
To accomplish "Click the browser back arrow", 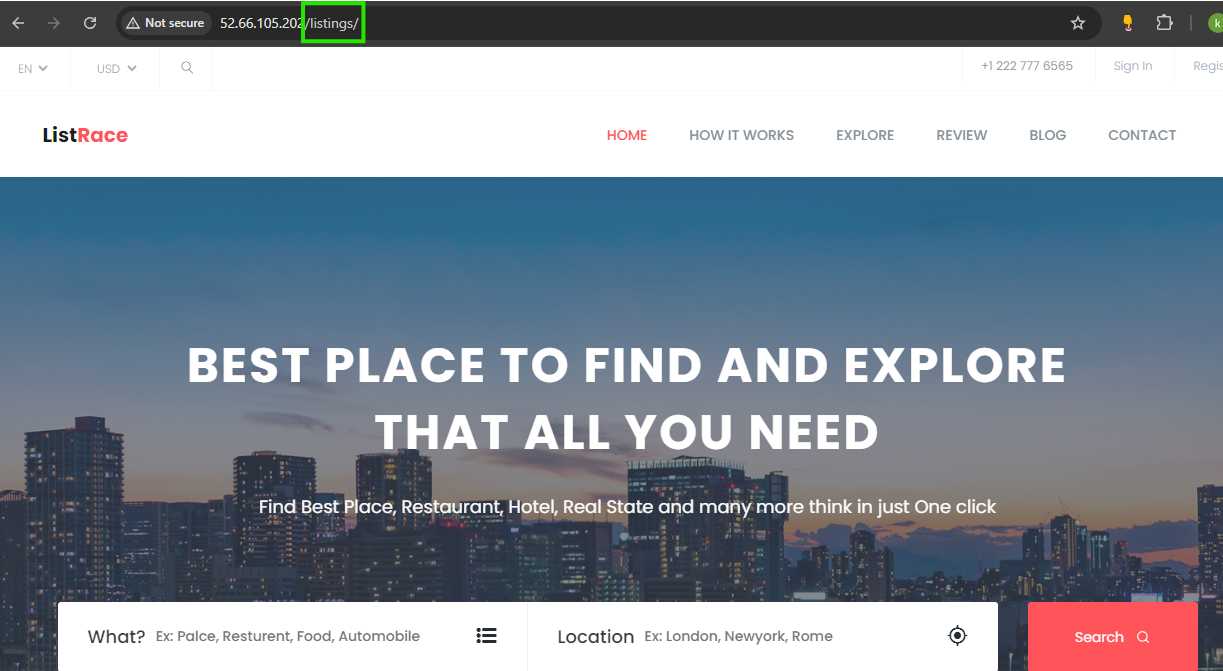I will tap(18, 23).
